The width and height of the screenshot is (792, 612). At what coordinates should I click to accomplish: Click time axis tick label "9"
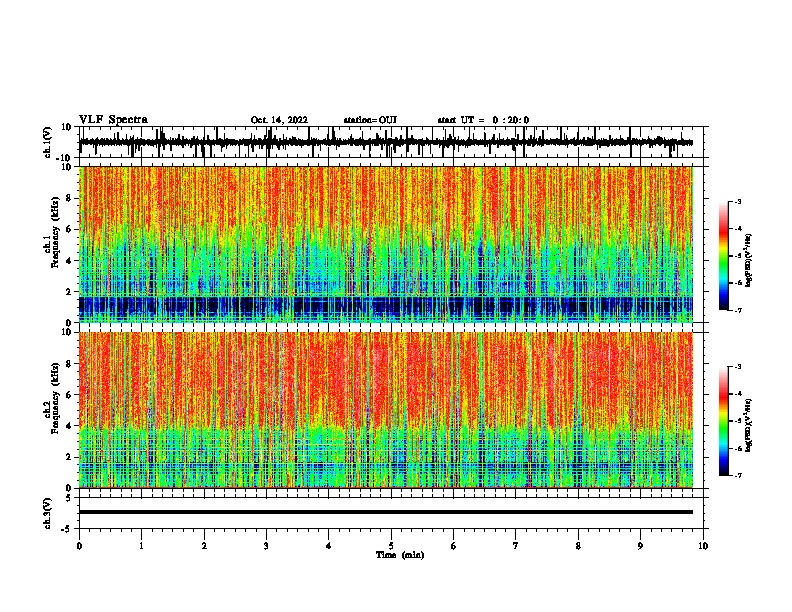[x=640, y=546]
